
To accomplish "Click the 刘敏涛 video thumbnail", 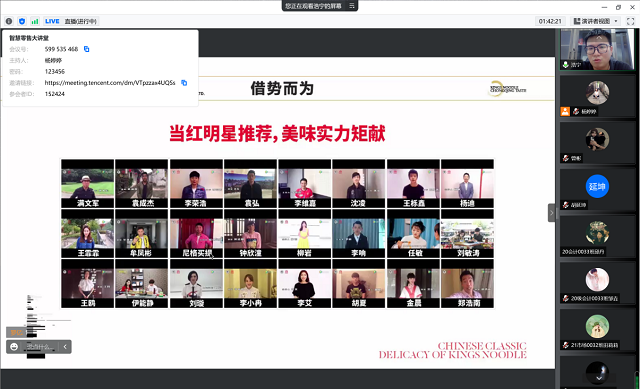I will pos(467,234).
